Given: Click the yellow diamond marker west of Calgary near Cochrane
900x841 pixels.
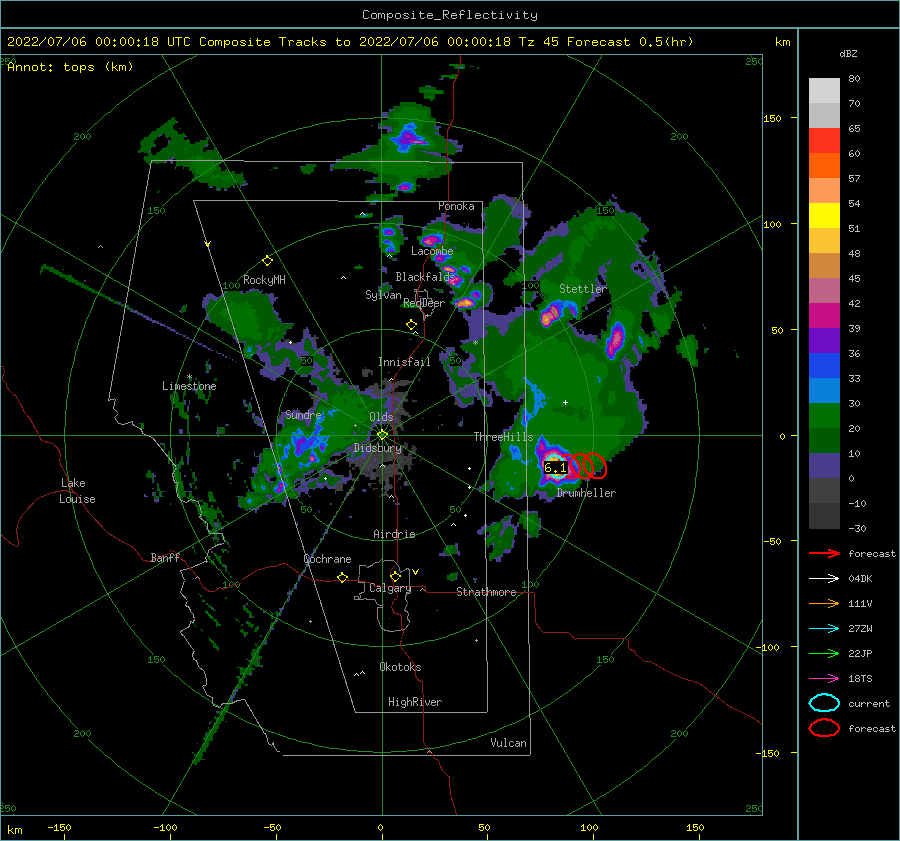Looking at the screenshot, I should pos(342,577).
